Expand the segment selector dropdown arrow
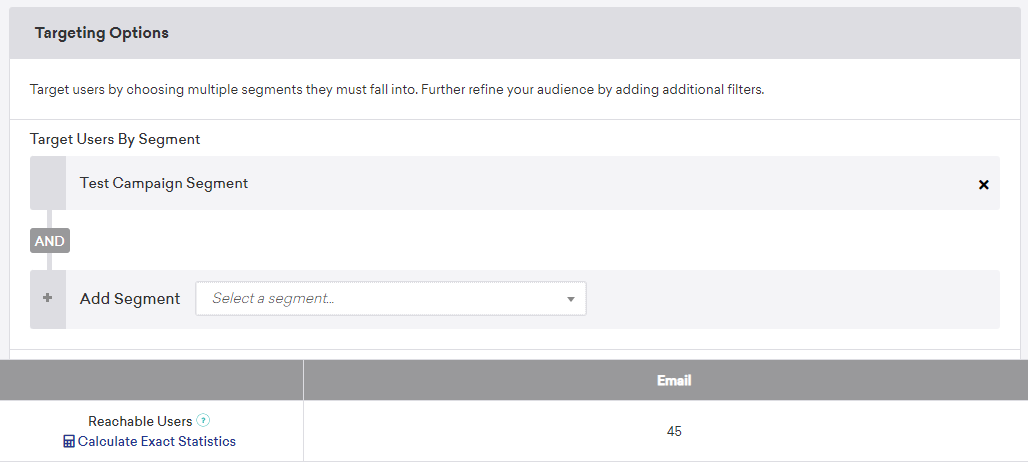1028x465 pixels. (x=570, y=299)
